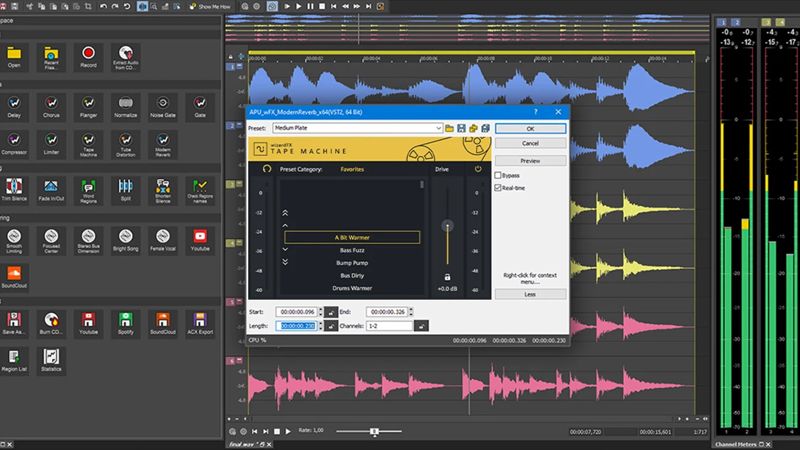Toggle the lock button beside Length field
This screenshot has width=800, height=450.
331,326
